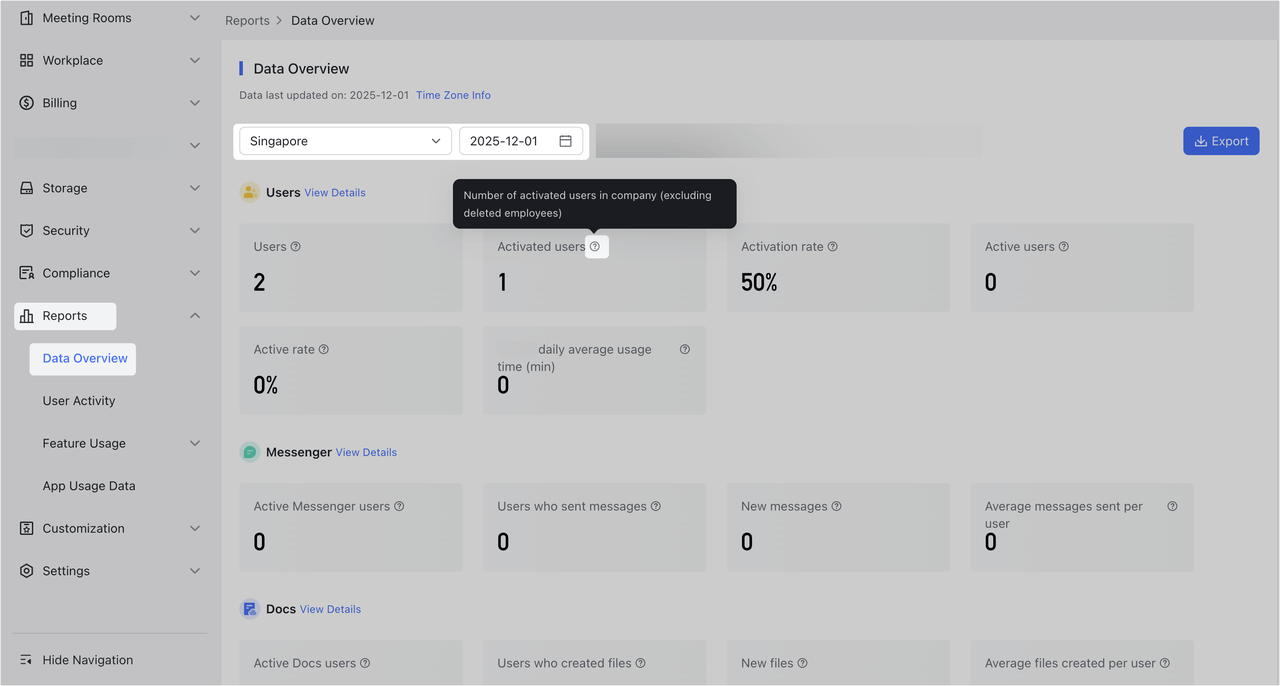Select Reports in the sidebar
Viewport: 1280px width, 686px height.
(65, 316)
